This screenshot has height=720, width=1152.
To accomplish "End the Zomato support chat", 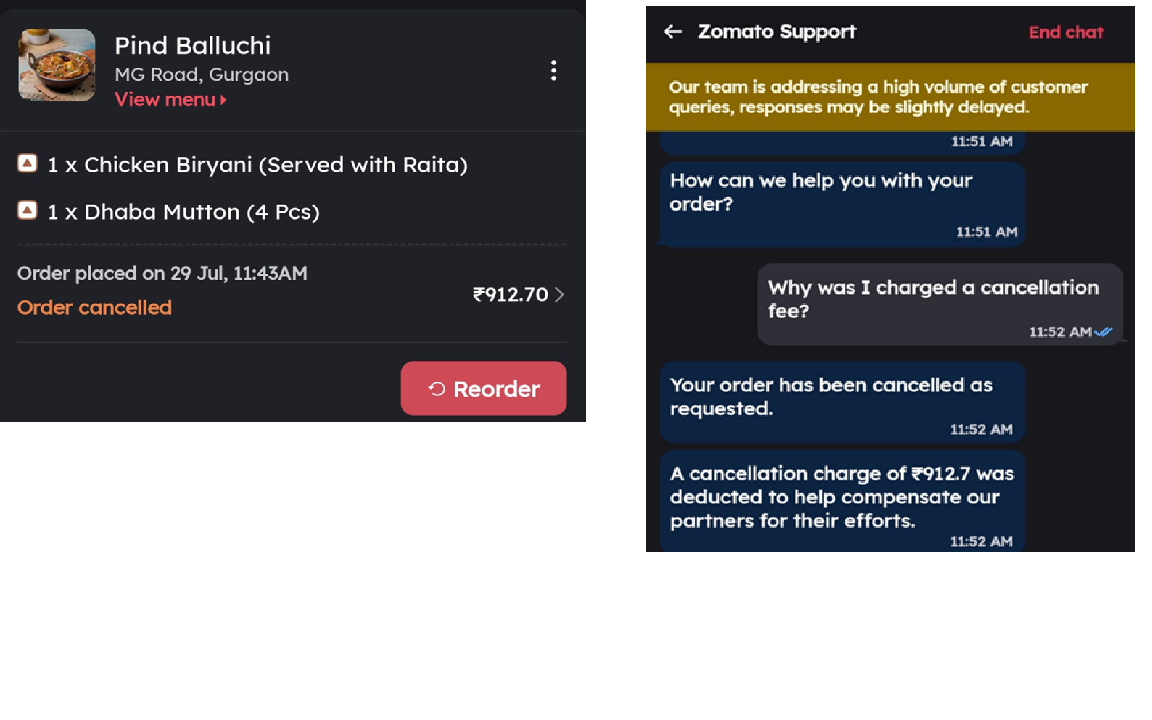I will pyautogui.click(x=1066, y=32).
